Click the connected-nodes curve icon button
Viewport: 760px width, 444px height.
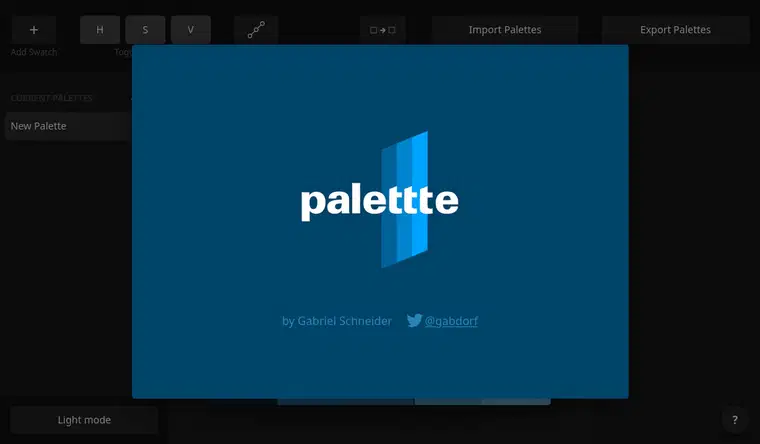[x=256, y=30]
